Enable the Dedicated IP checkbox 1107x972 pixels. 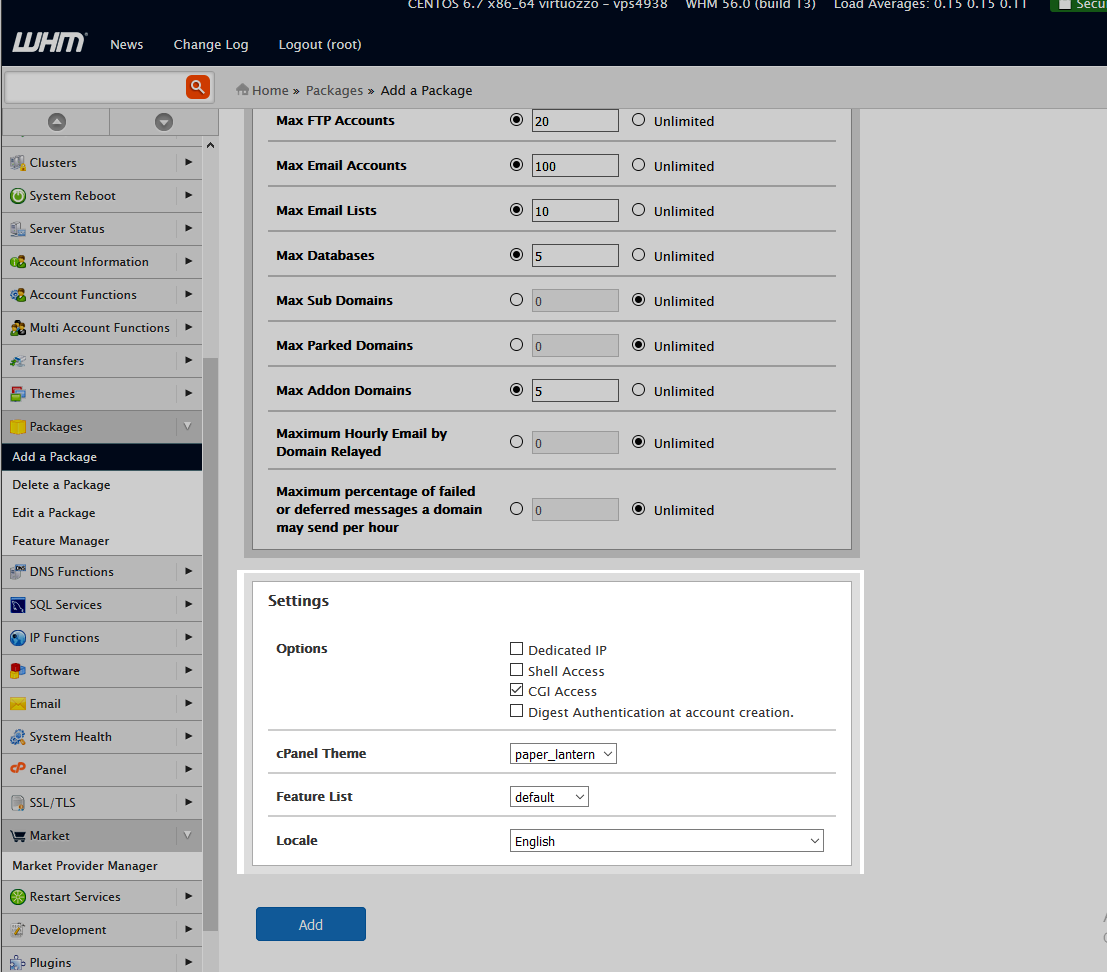517,649
